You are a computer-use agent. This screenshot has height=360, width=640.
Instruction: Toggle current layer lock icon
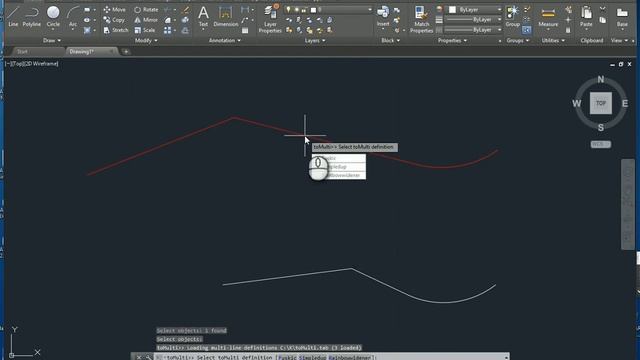(x=304, y=9)
